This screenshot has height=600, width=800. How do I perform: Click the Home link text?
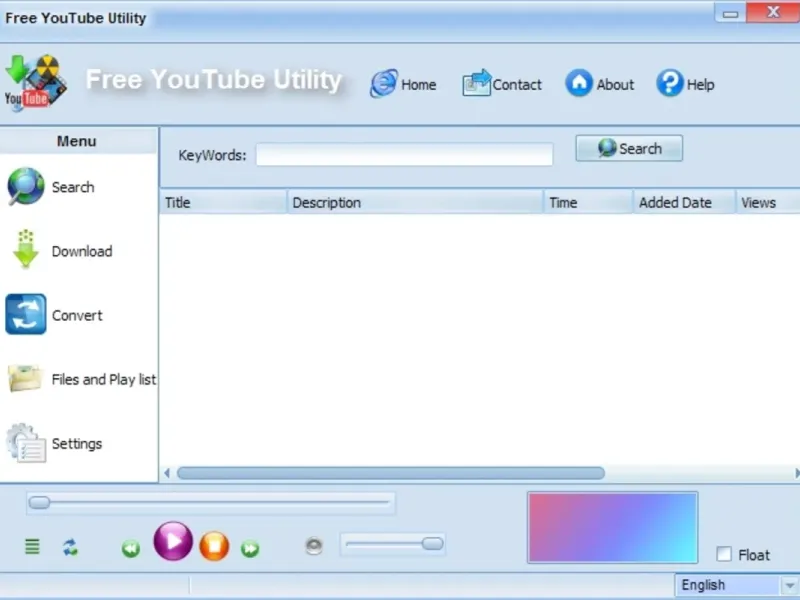(418, 85)
